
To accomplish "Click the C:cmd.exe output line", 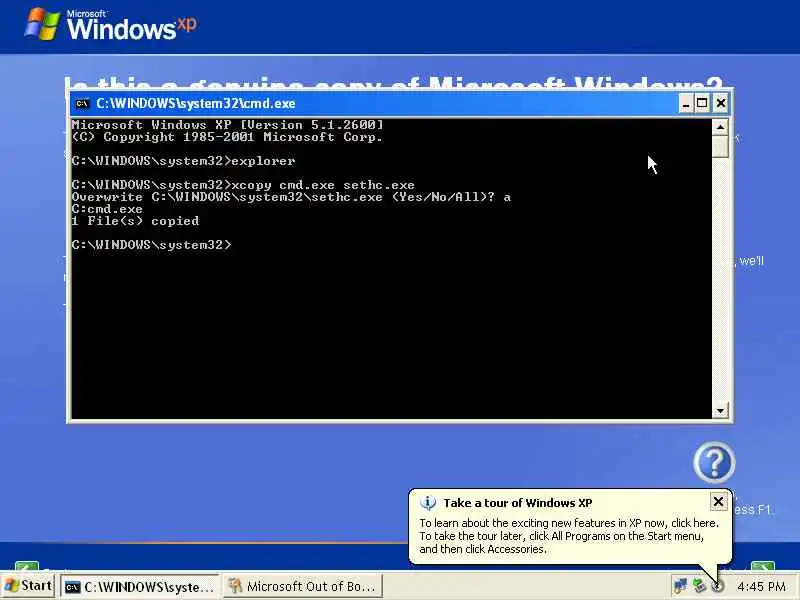I will [x=107, y=209].
